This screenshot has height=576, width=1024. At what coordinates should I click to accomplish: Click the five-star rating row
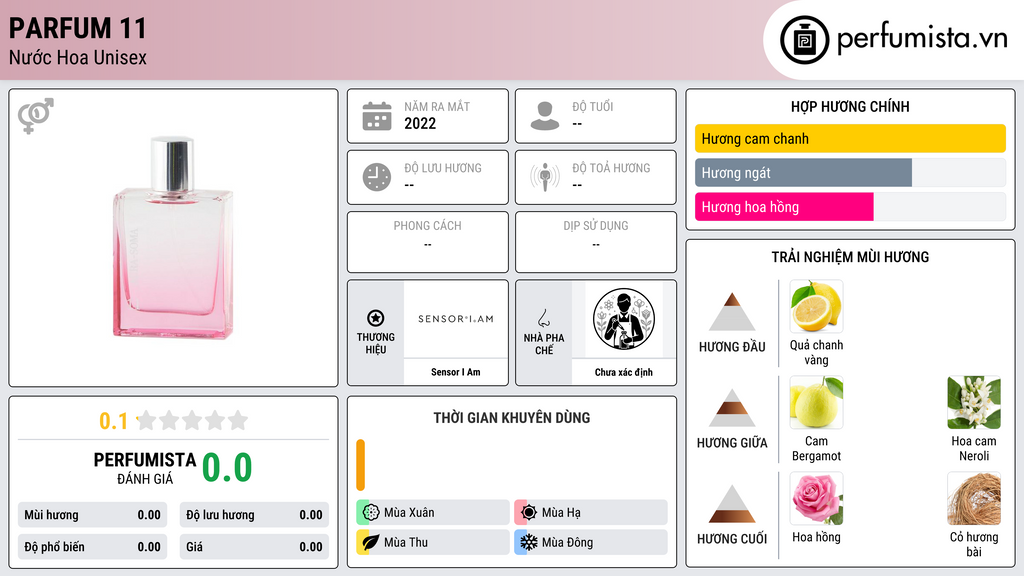click(x=192, y=421)
